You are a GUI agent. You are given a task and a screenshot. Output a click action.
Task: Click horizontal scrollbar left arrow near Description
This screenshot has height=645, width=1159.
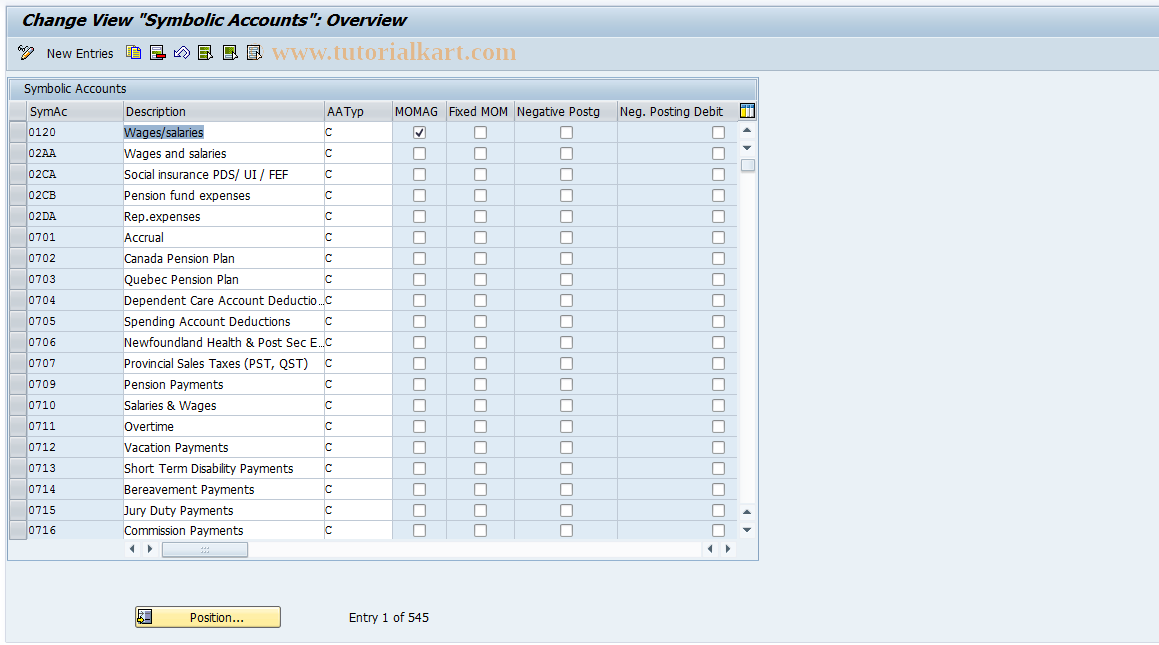click(132, 549)
